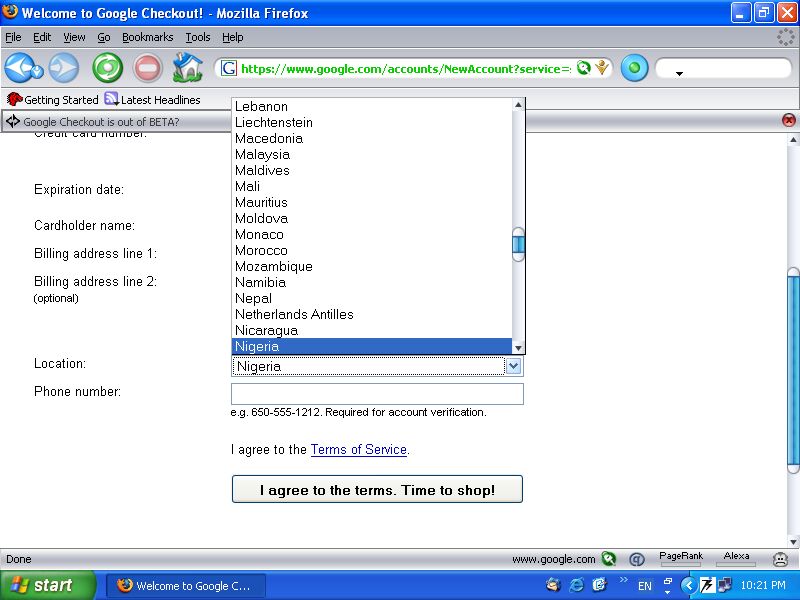
Task: Open the search engine dropdown arrow
Action: tap(679, 74)
